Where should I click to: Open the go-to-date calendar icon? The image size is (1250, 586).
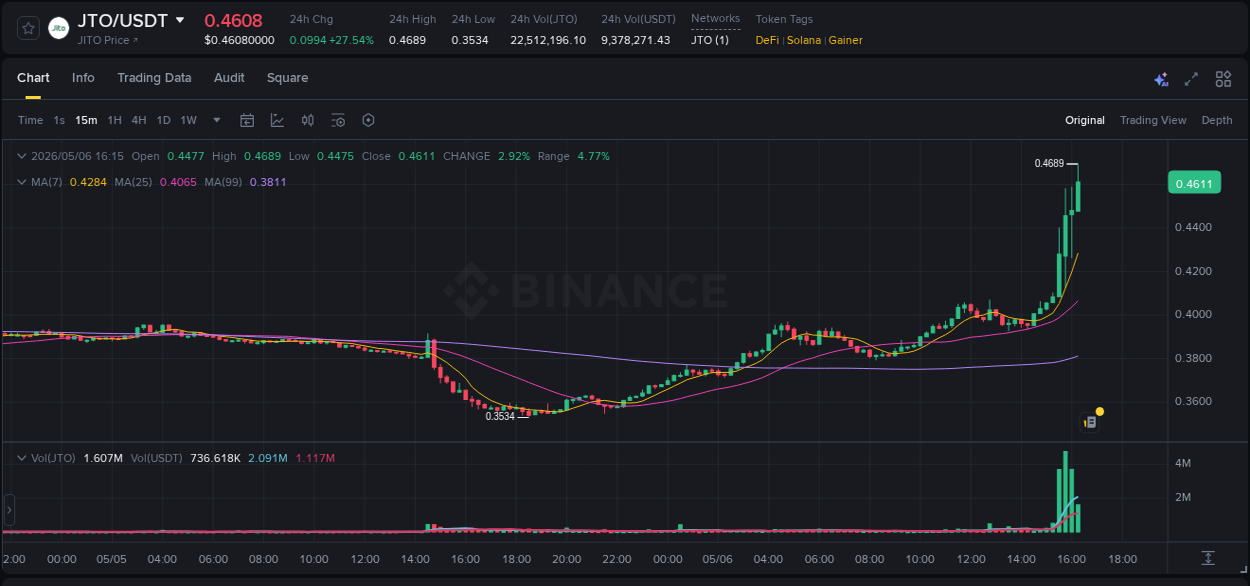247,120
